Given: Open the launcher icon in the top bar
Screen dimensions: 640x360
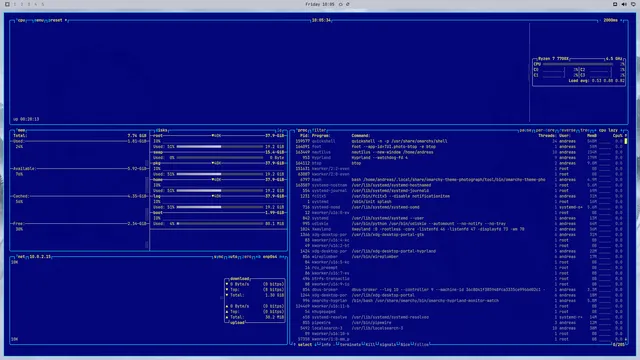Looking at the screenshot, I should click(x=7, y=4).
